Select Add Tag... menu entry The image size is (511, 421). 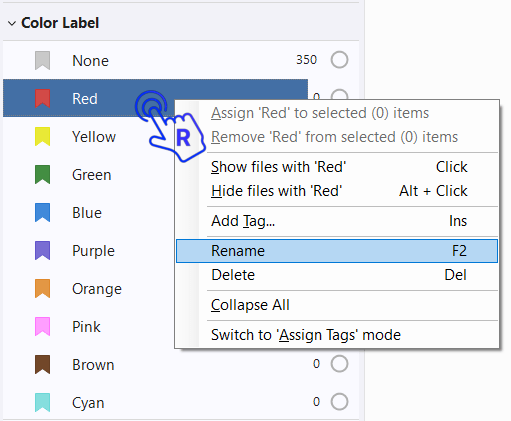pos(337,221)
